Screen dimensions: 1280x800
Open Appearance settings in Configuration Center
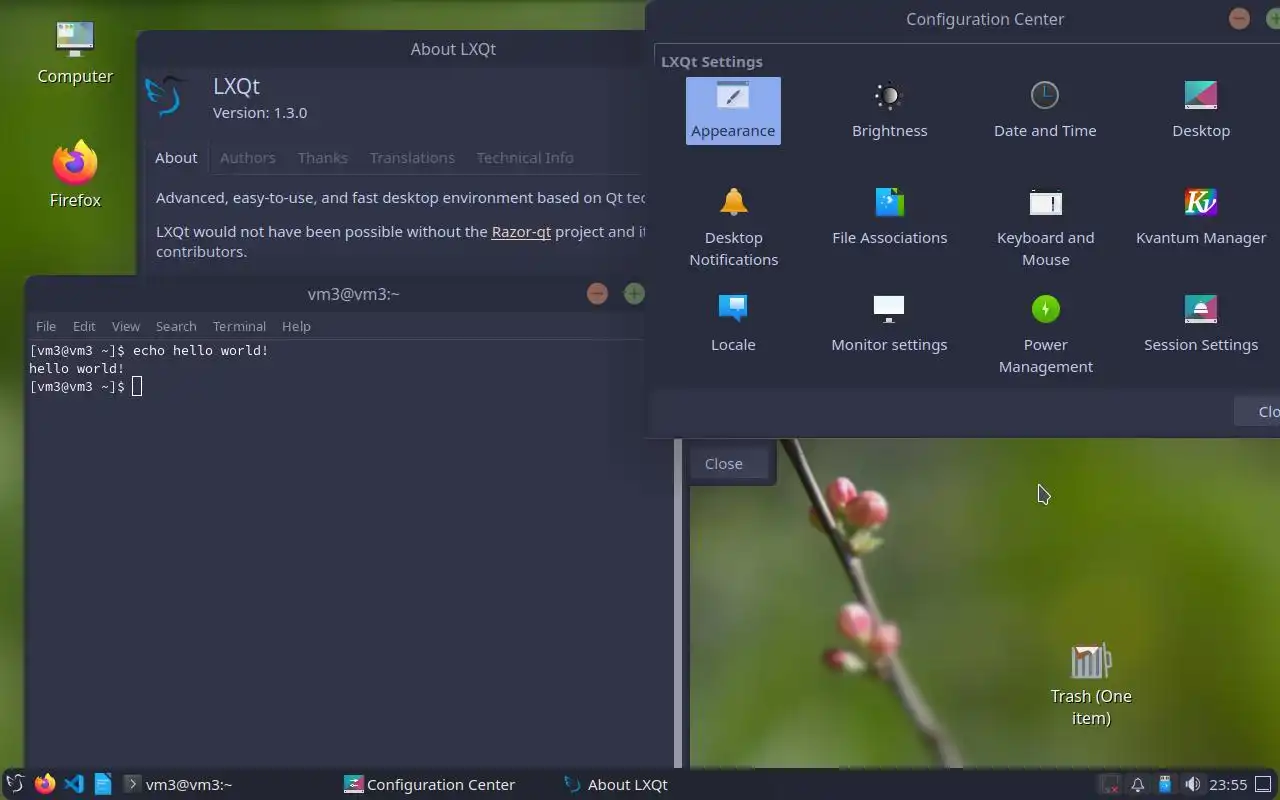[x=733, y=111]
